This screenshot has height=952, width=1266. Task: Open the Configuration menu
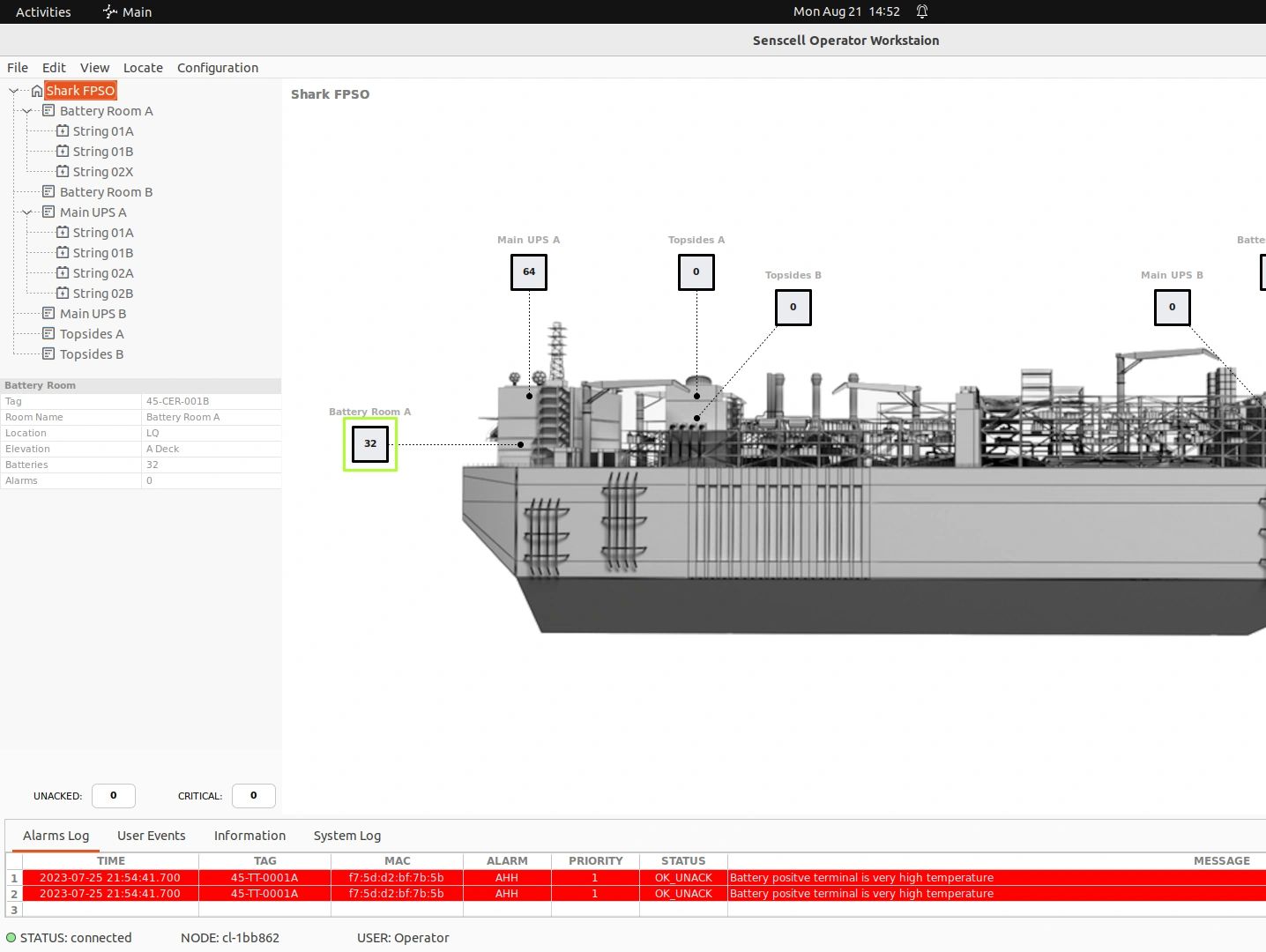click(x=218, y=68)
